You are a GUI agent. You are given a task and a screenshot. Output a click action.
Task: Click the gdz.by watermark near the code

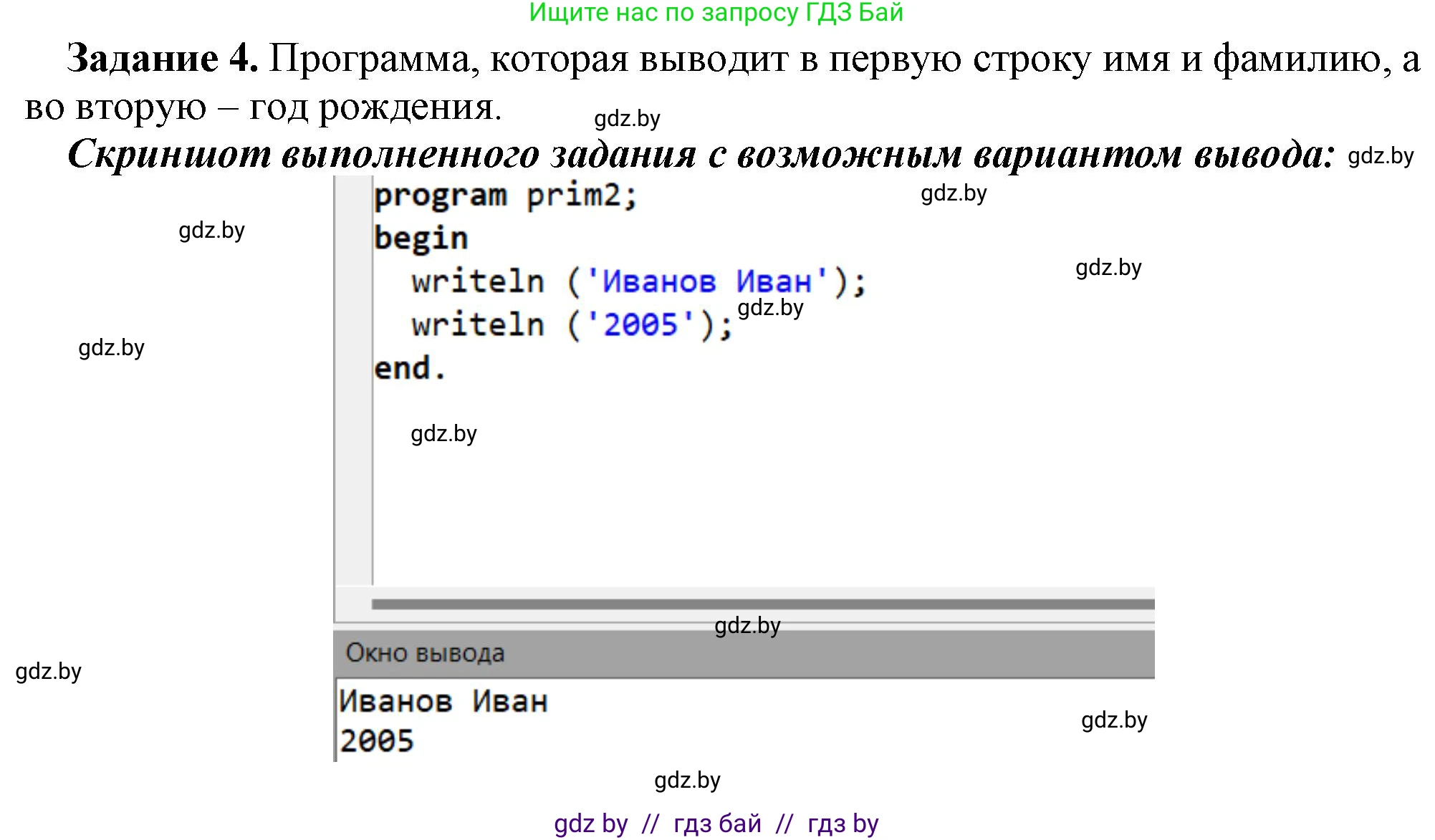pyautogui.click(x=769, y=309)
